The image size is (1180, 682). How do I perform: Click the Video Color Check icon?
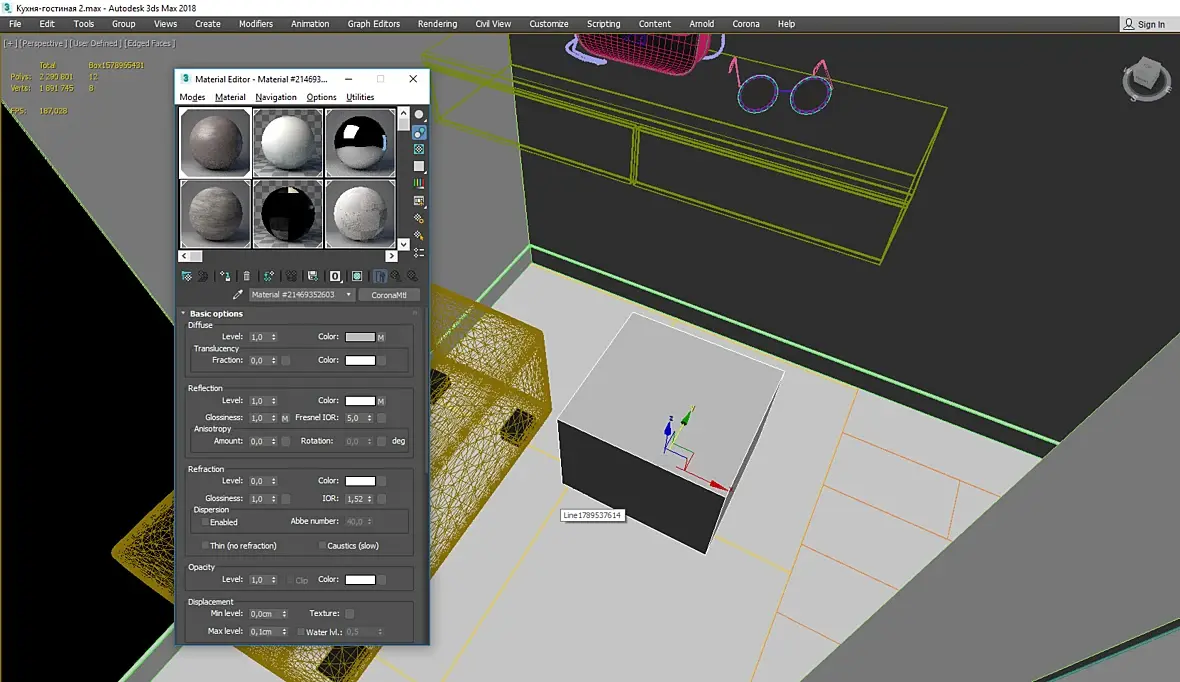pyautogui.click(x=419, y=183)
